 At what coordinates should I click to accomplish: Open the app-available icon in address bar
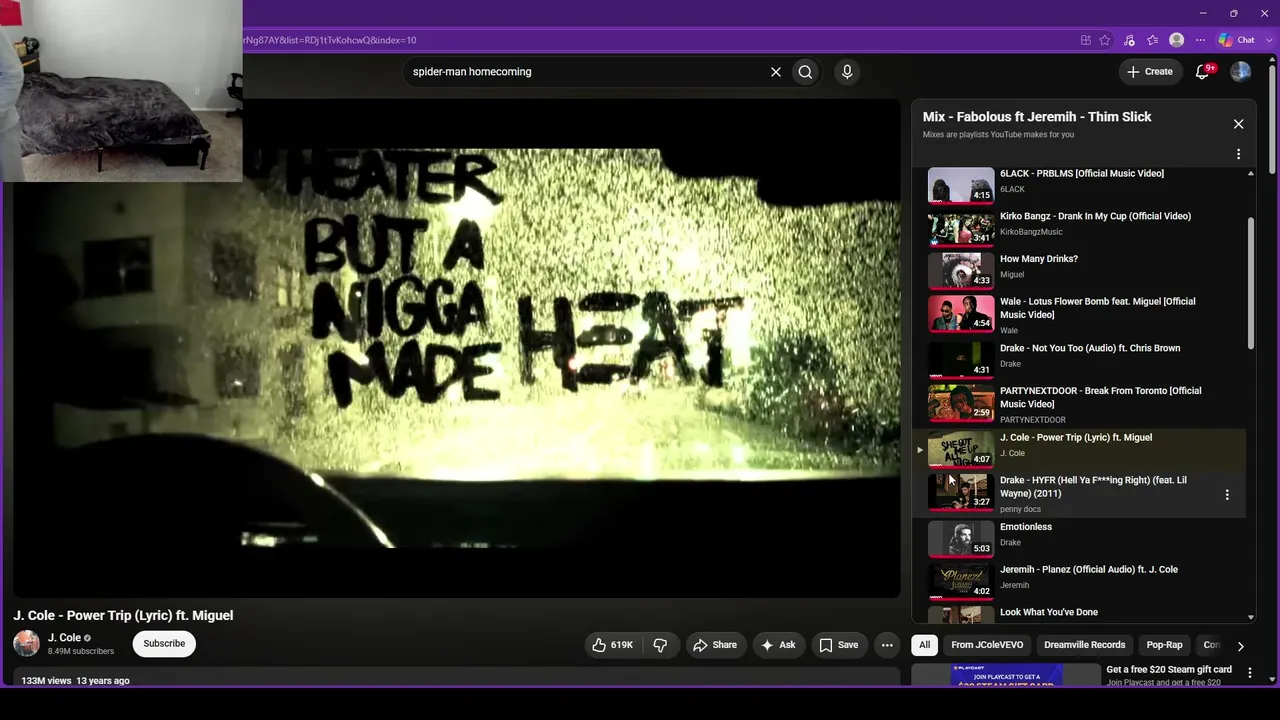(x=1086, y=40)
